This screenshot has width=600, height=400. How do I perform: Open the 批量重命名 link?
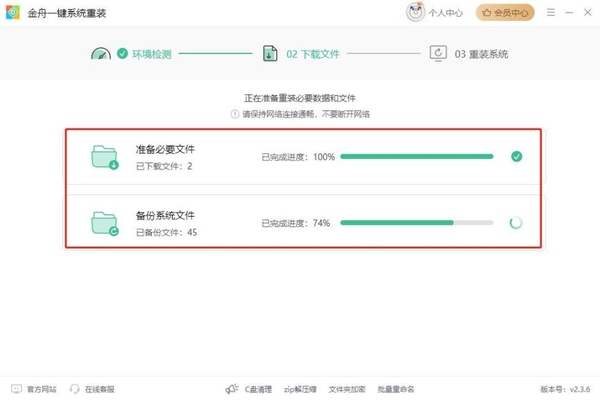396,389
